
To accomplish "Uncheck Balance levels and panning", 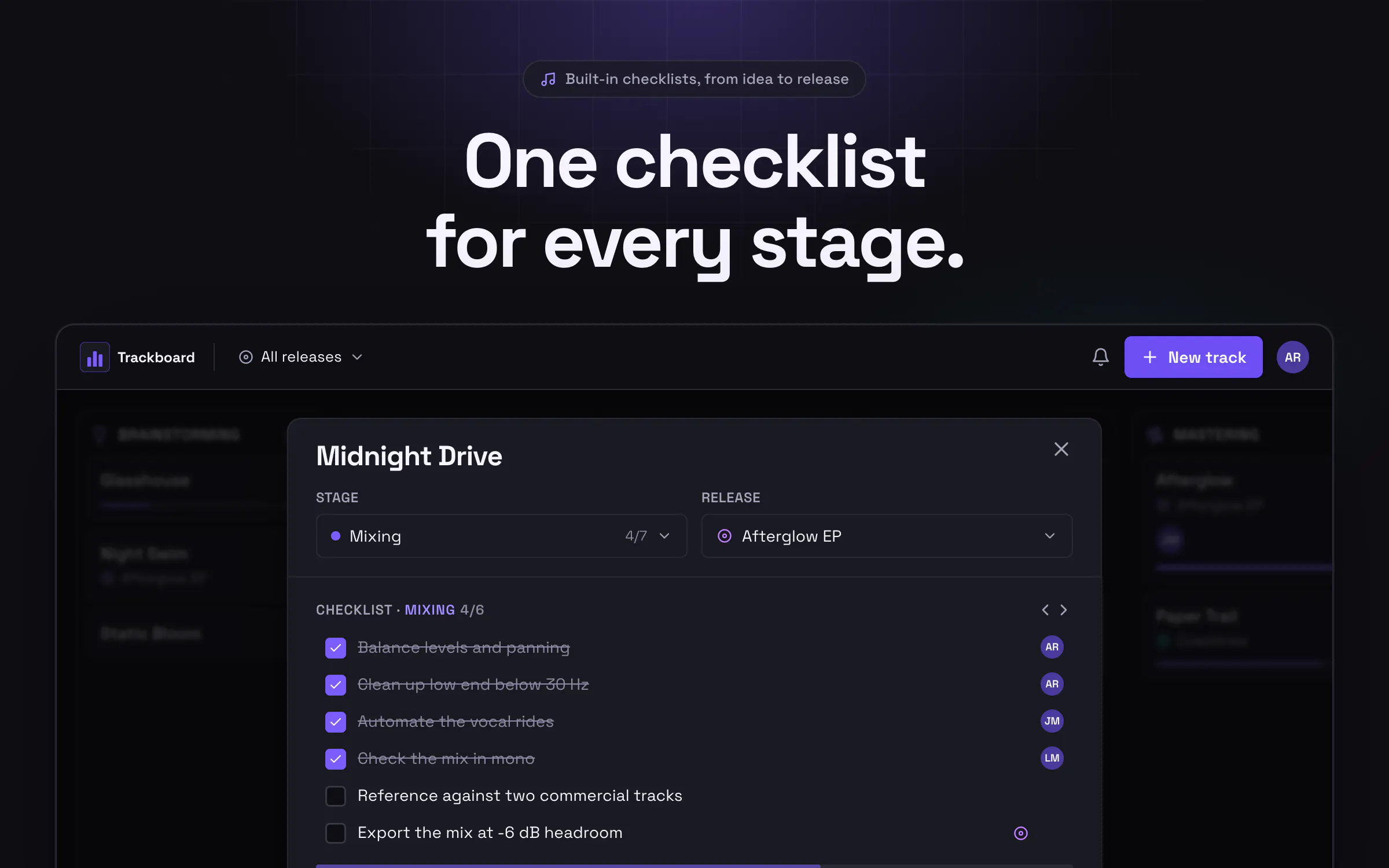I will pyautogui.click(x=336, y=648).
